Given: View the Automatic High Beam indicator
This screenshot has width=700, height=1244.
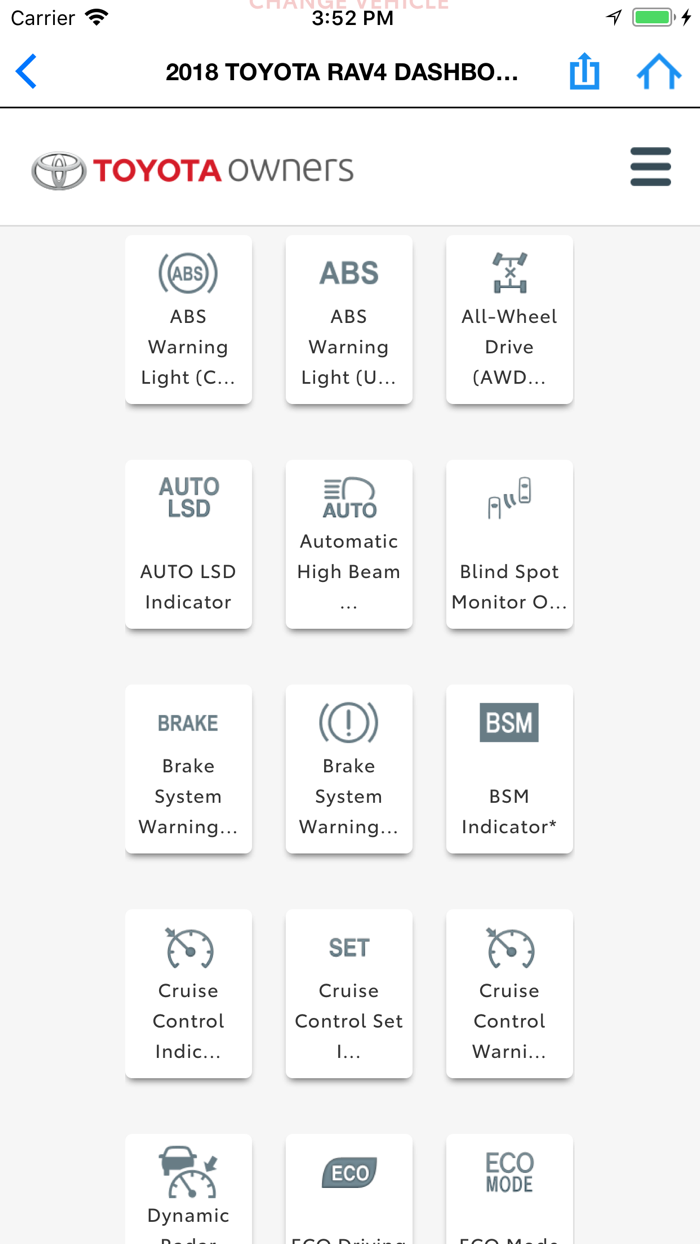Looking at the screenshot, I should (x=348, y=545).
